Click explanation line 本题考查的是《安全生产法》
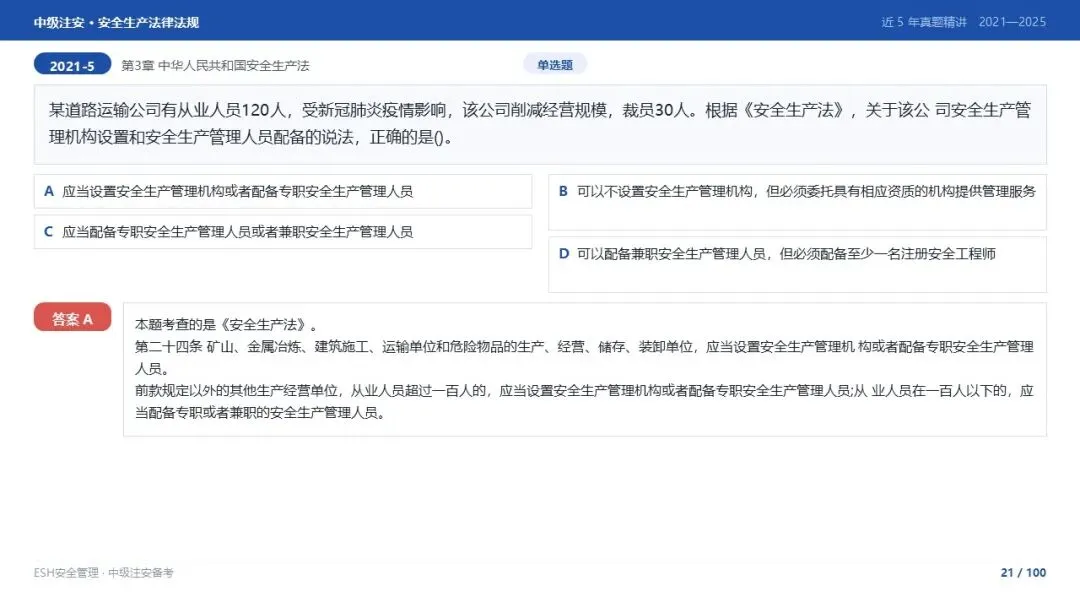Image resolution: width=1080 pixels, height=608 pixels. 227,324
